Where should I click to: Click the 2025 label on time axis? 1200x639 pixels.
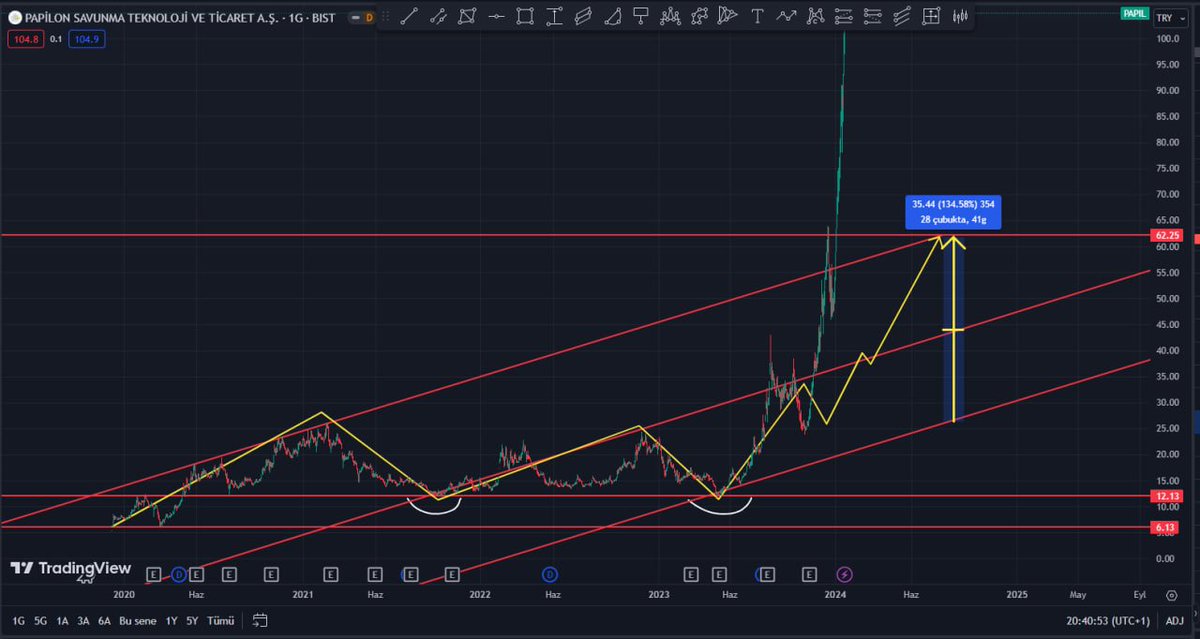(1017, 594)
